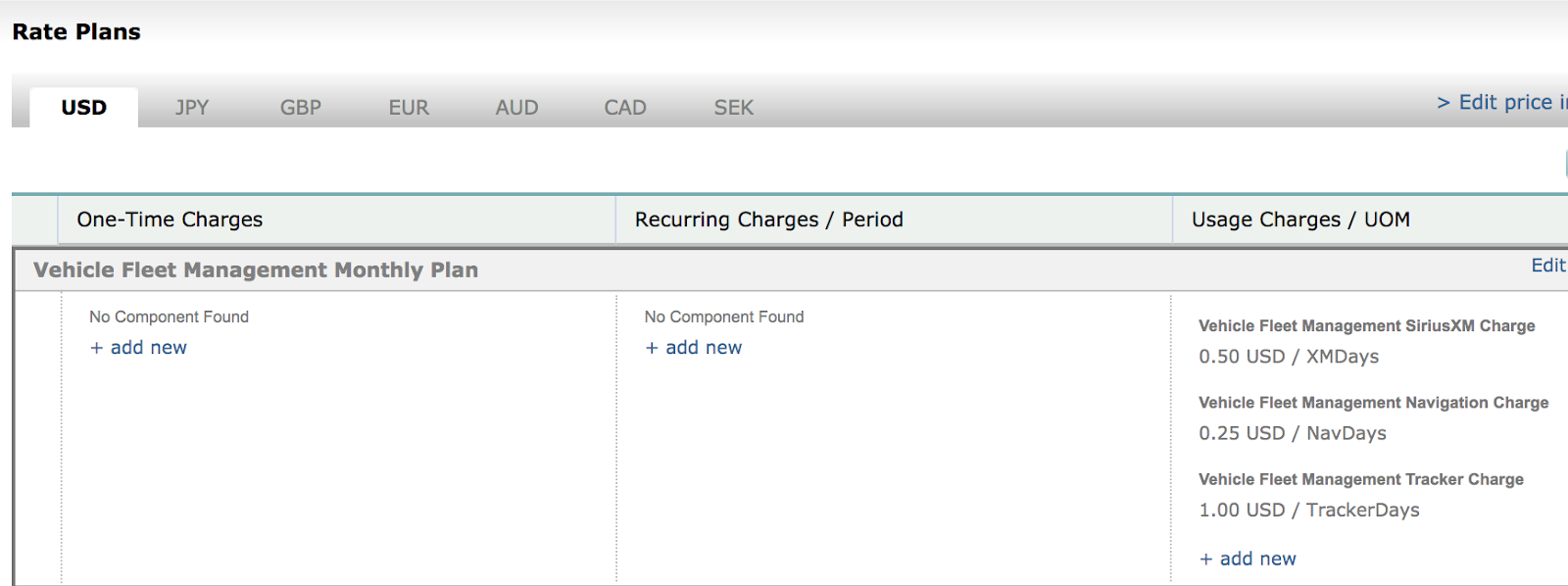Edit the Vehicle Fleet Management Monthly Plan
Image resolution: width=1568 pixels, height=586 pixels.
pyautogui.click(x=1547, y=266)
